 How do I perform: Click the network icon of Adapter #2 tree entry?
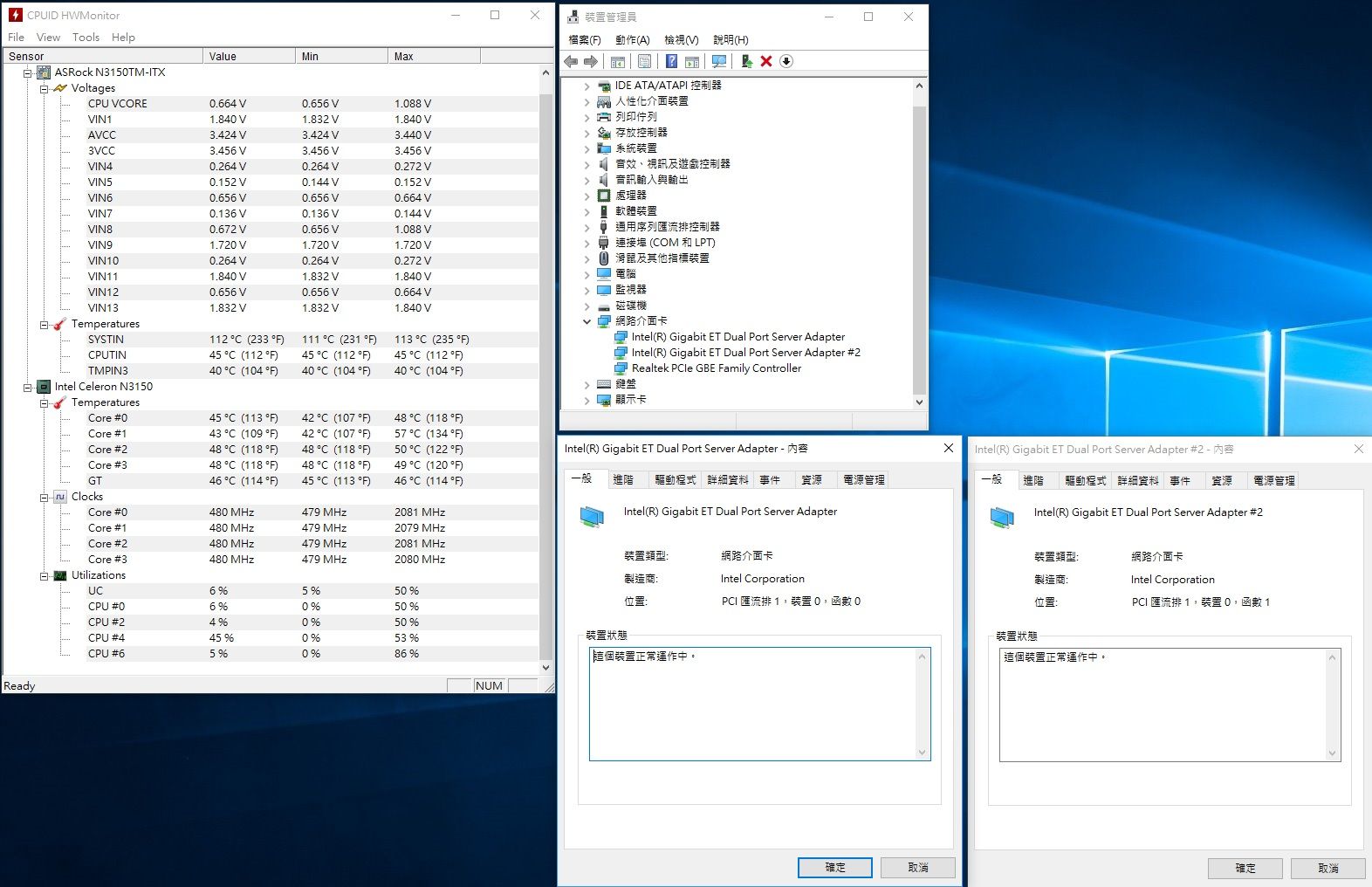(621, 353)
